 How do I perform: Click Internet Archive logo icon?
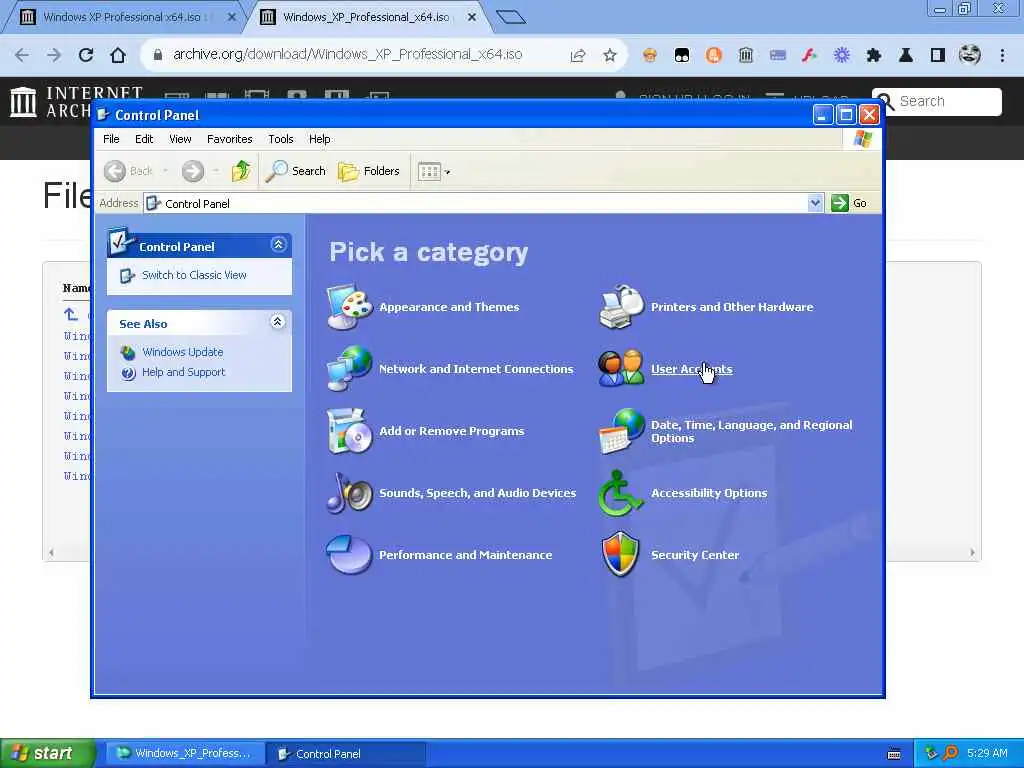tap(24, 102)
